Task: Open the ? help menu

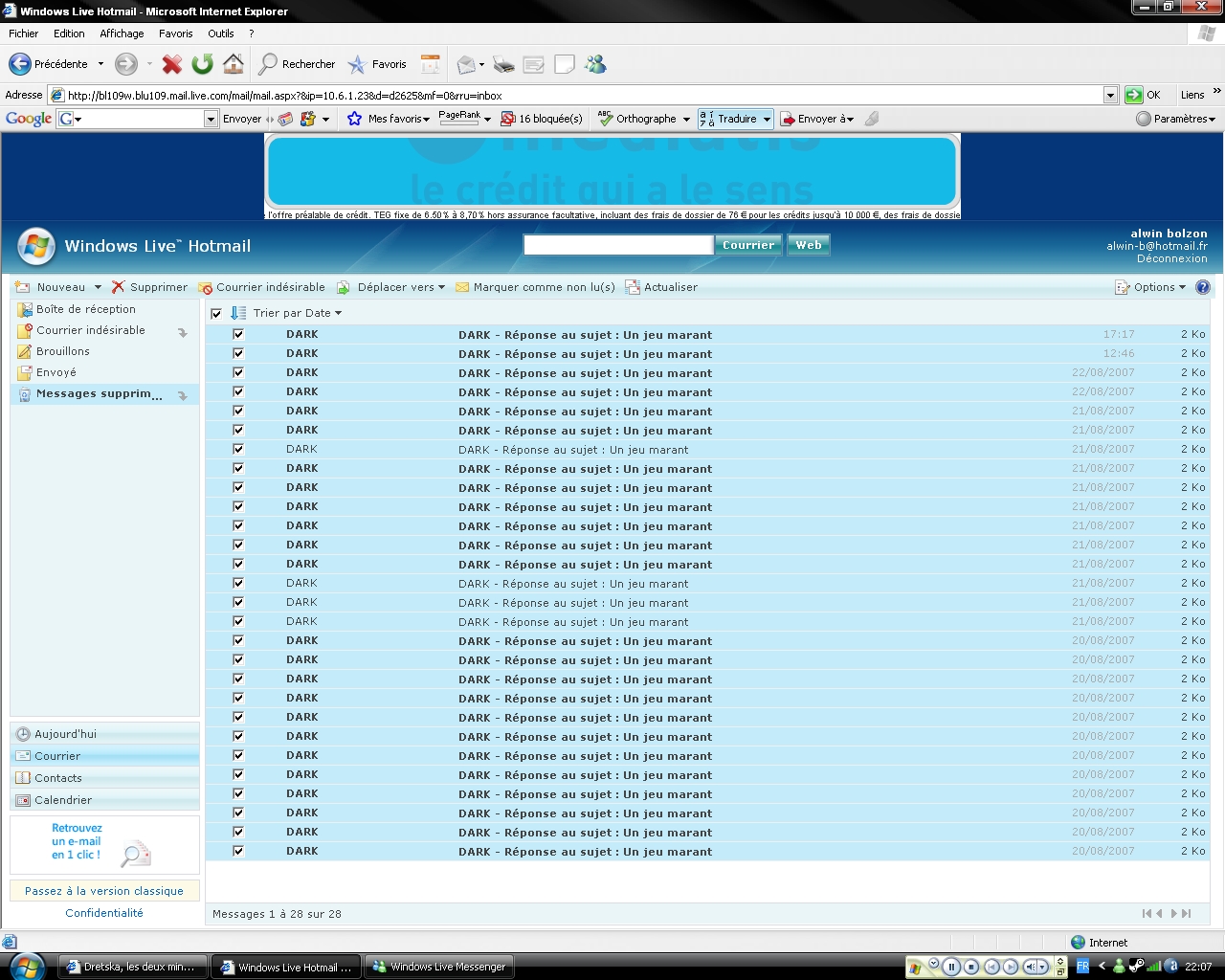Action: click(x=252, y=33)
